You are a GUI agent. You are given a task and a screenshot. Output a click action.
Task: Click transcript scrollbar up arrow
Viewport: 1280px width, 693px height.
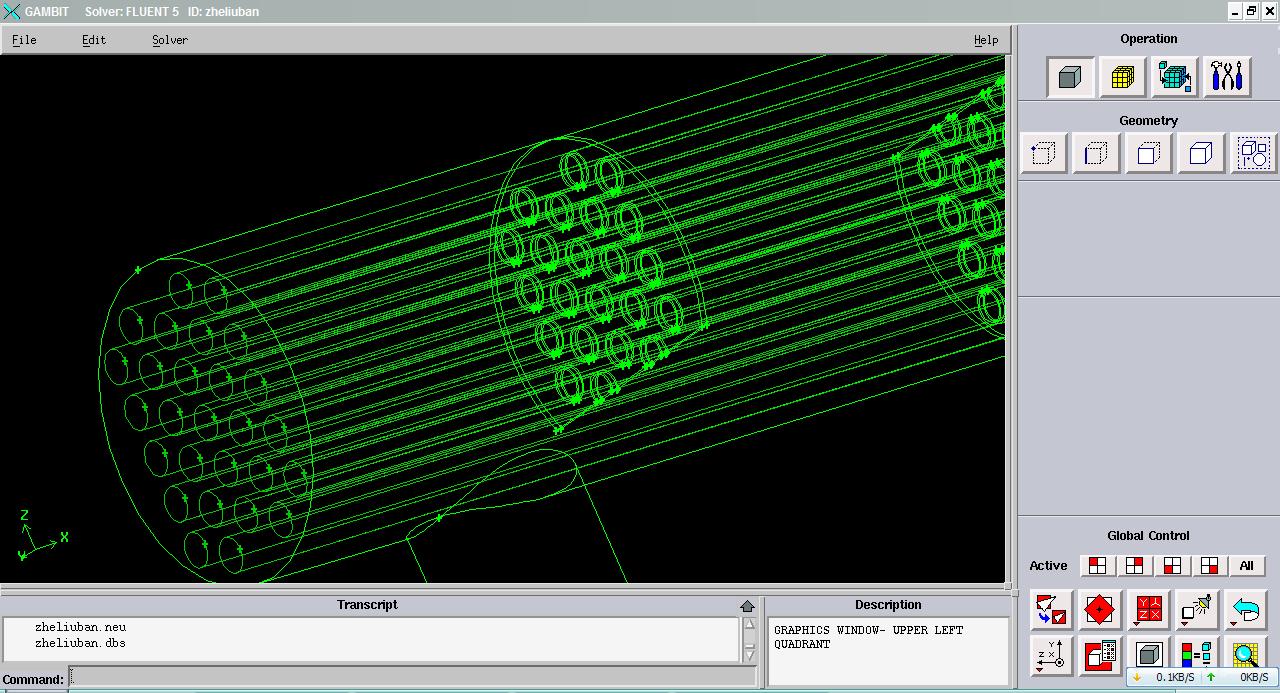click(750, 626)
